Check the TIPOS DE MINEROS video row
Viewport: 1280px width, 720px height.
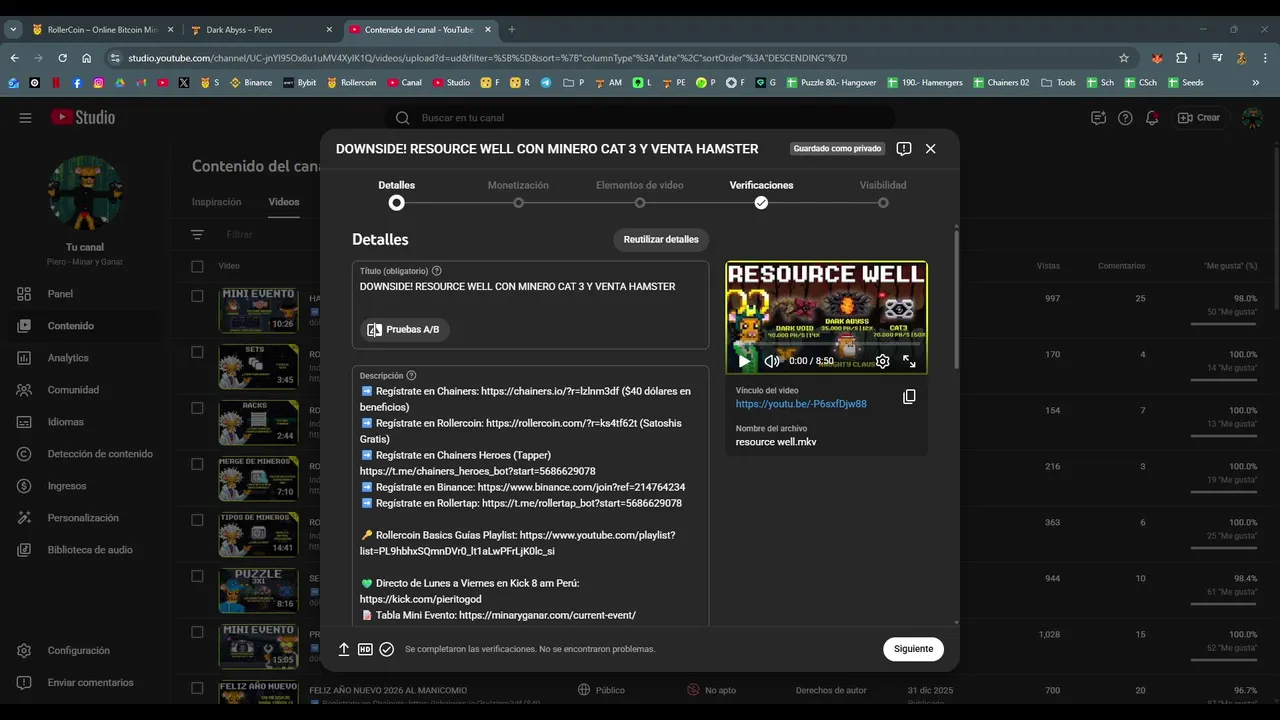click(x=197, y=520)
